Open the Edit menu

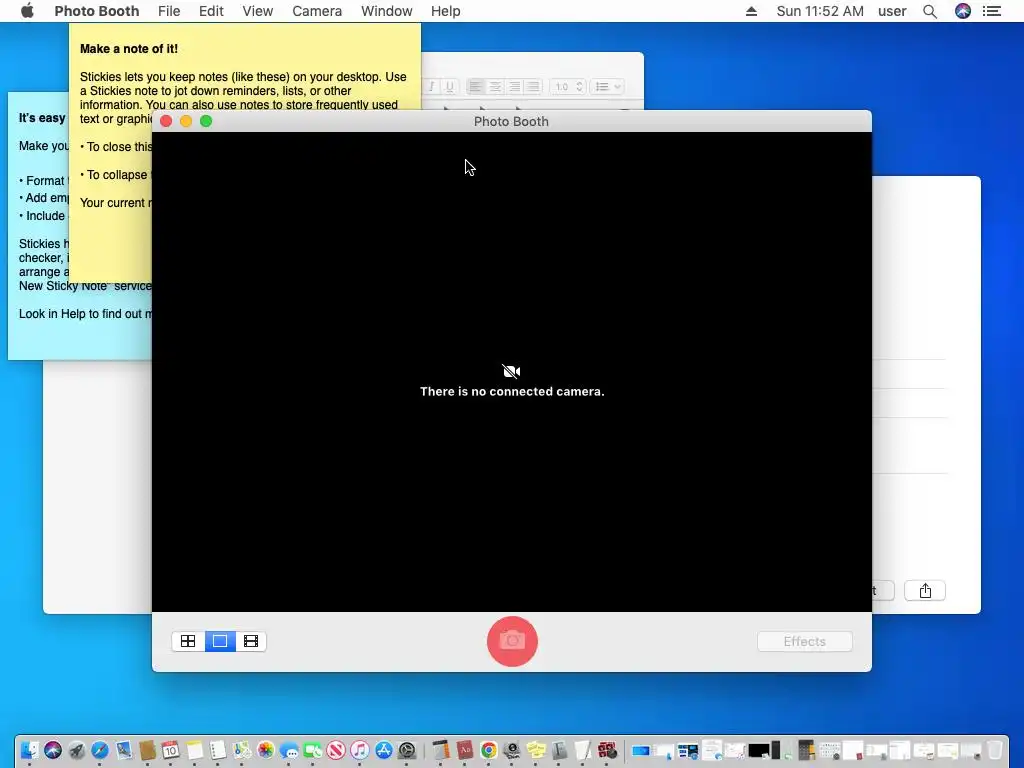[211, 11]
